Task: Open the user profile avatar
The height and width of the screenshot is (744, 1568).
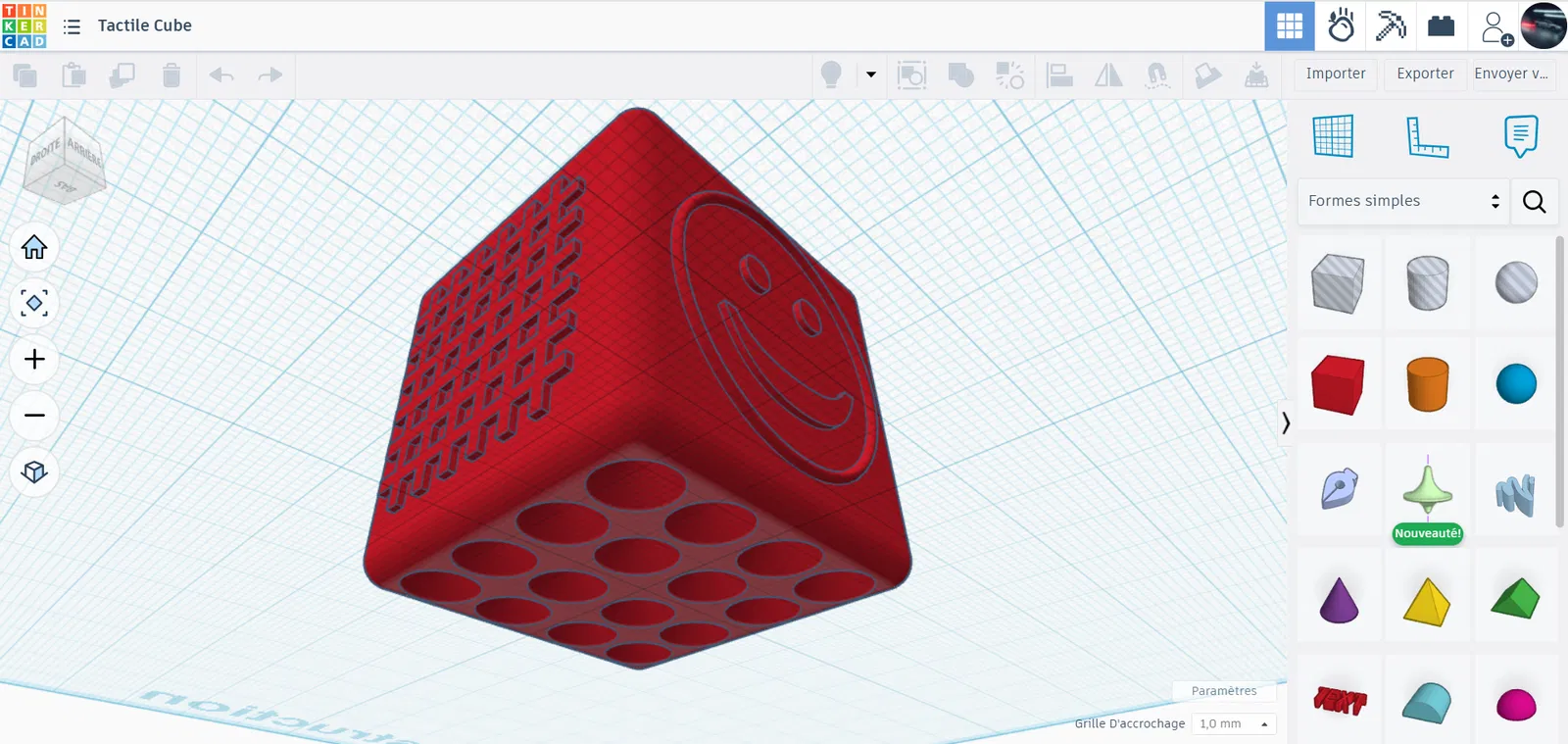Action: (x=1543, y=26)
